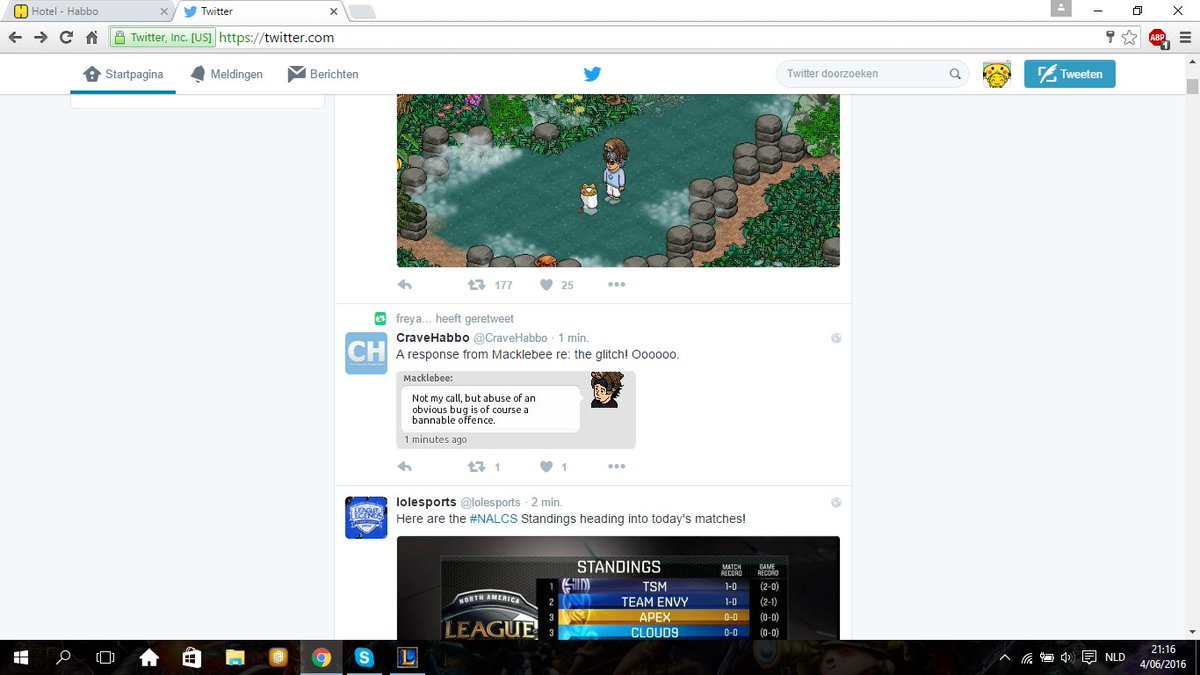Open the Windows Store taskbar icon

192,658
